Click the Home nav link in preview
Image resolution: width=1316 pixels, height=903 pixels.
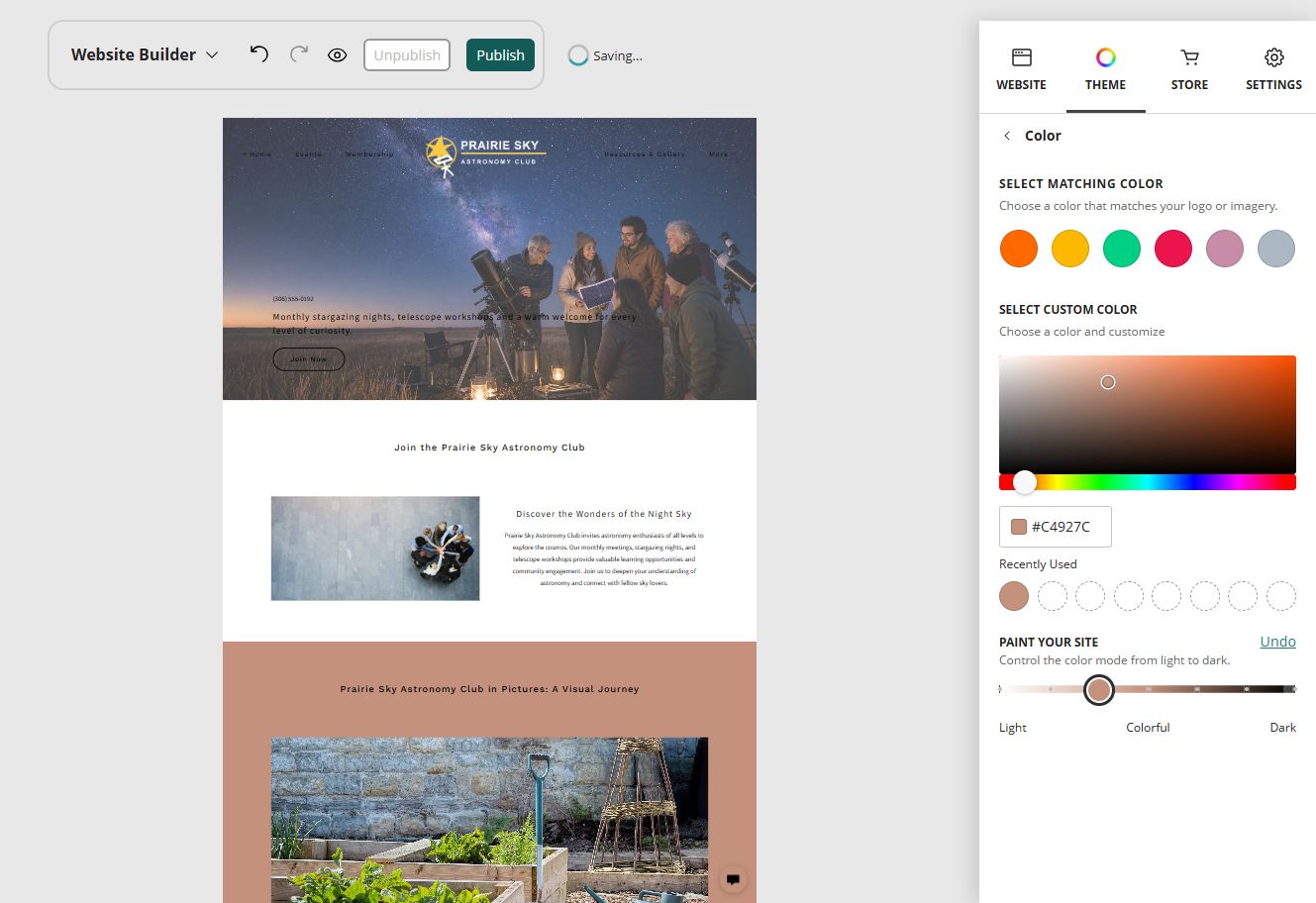[x=258, y=154]
